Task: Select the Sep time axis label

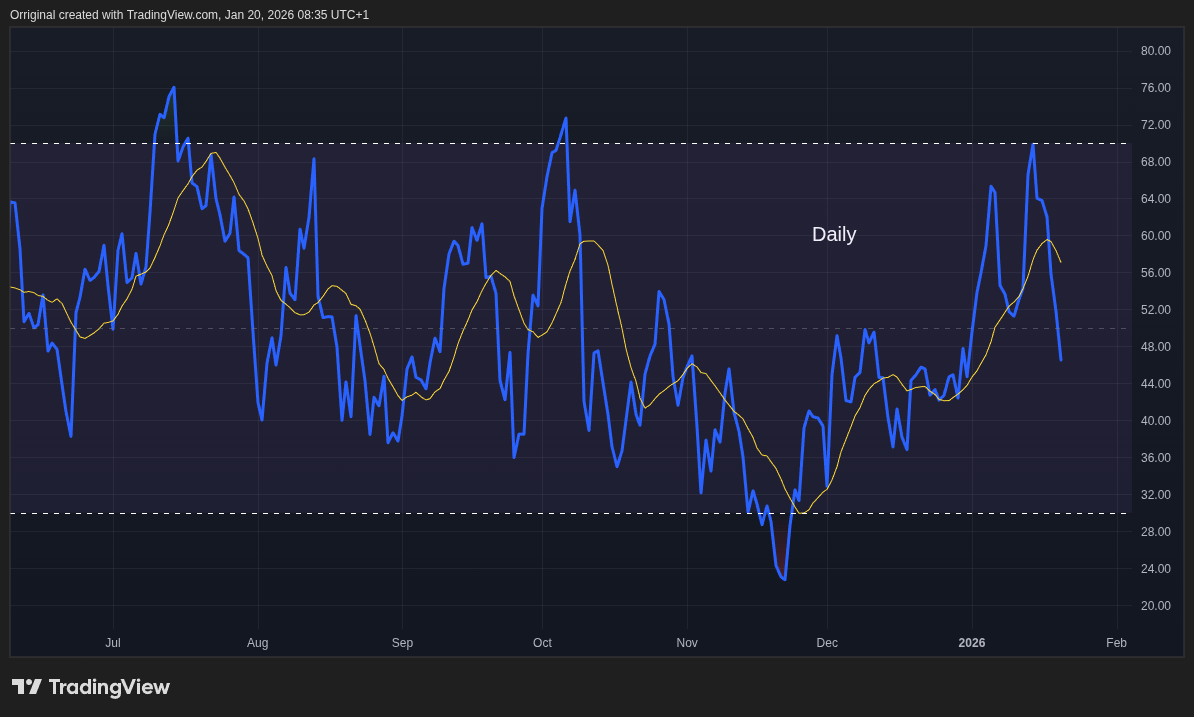Action: coord(402,643)
